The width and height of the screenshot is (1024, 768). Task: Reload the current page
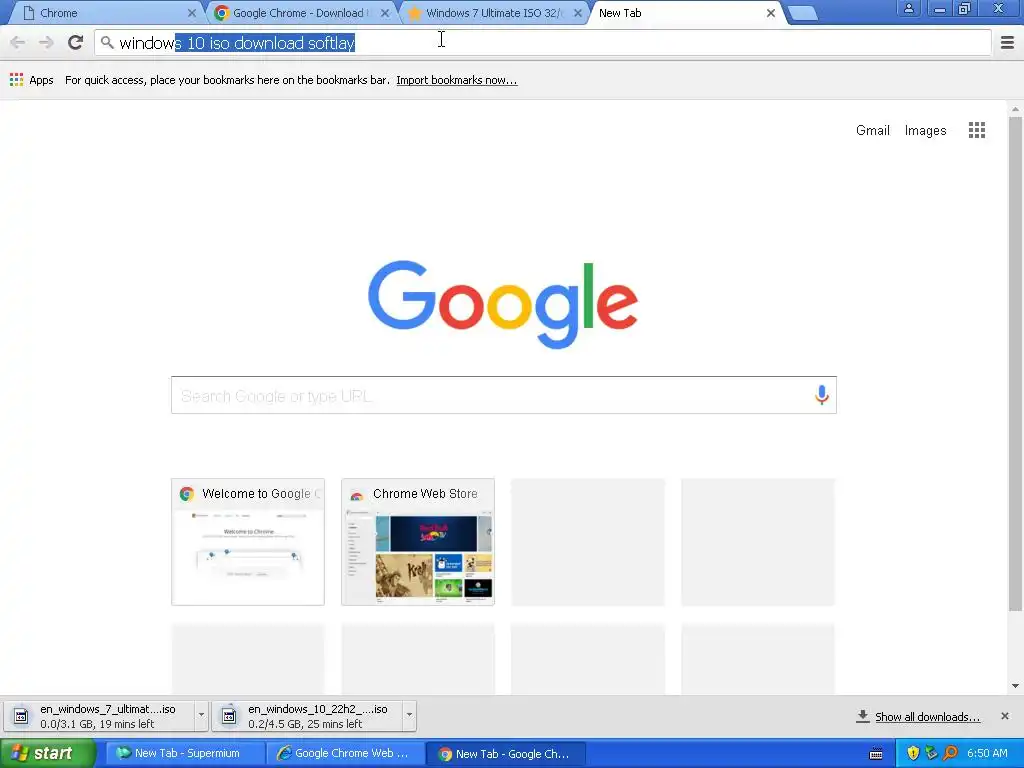(x=75, y=43)
